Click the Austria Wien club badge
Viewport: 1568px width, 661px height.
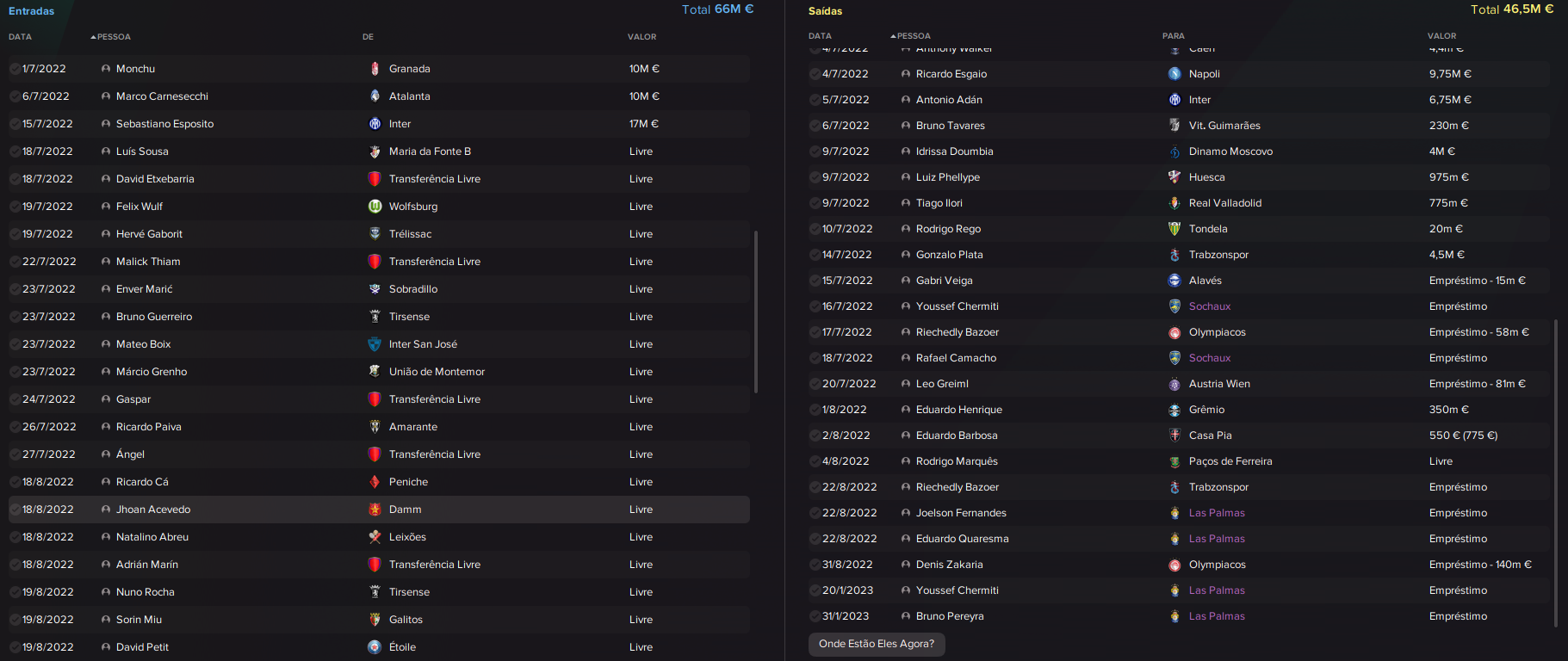pyautogui.click(x=1174, y=384)
